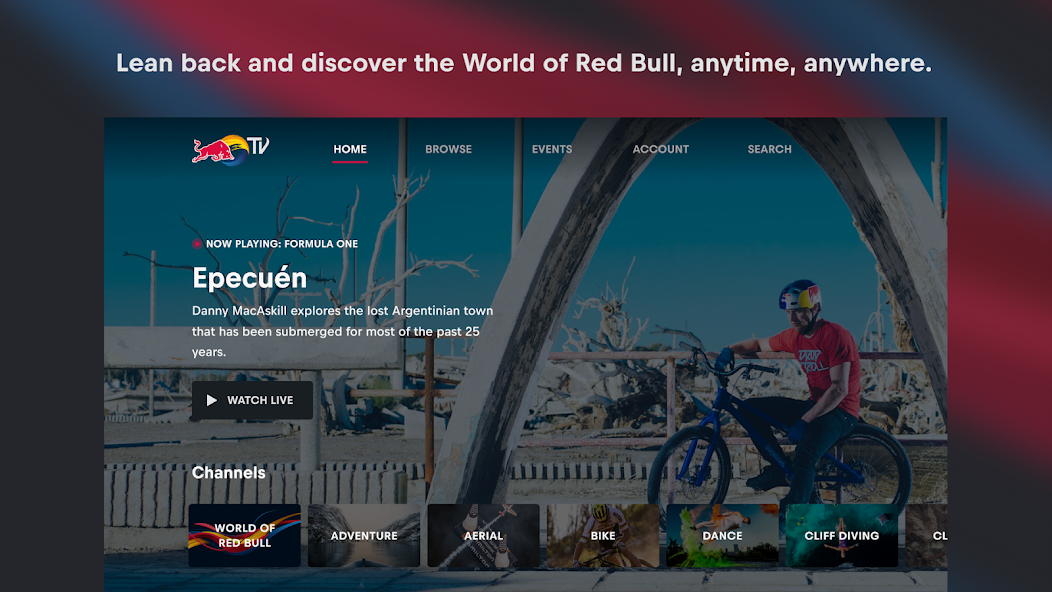The width and height of the screenshot is (1052, 592).
Task: Open the World of Red Bull channel
Action: click(244, 536)
